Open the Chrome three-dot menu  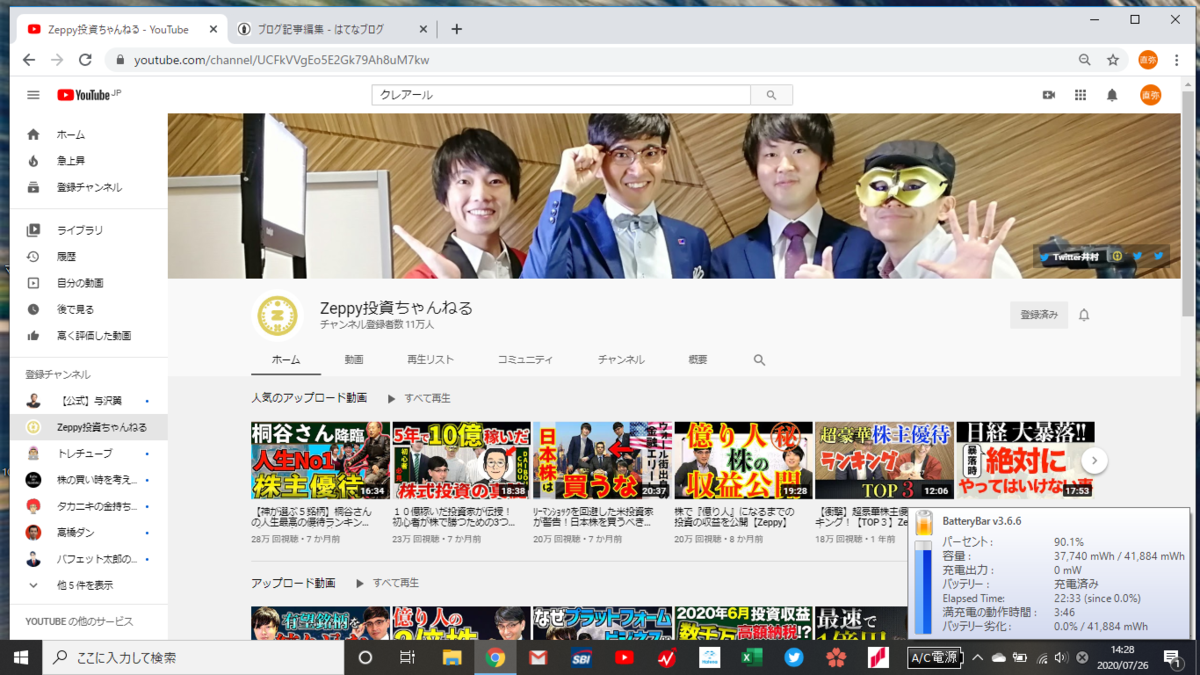pyautogui.click(x=1177, y=60)
